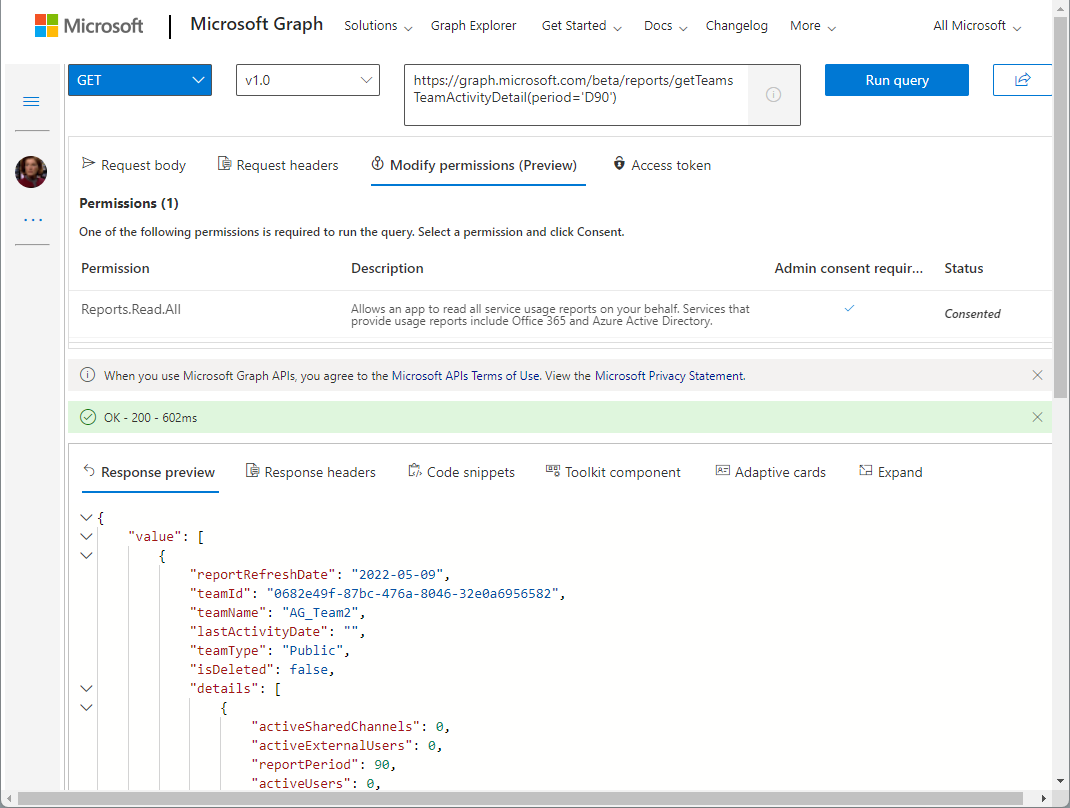Open the hamburger sidebar menu

coord(31,102)
